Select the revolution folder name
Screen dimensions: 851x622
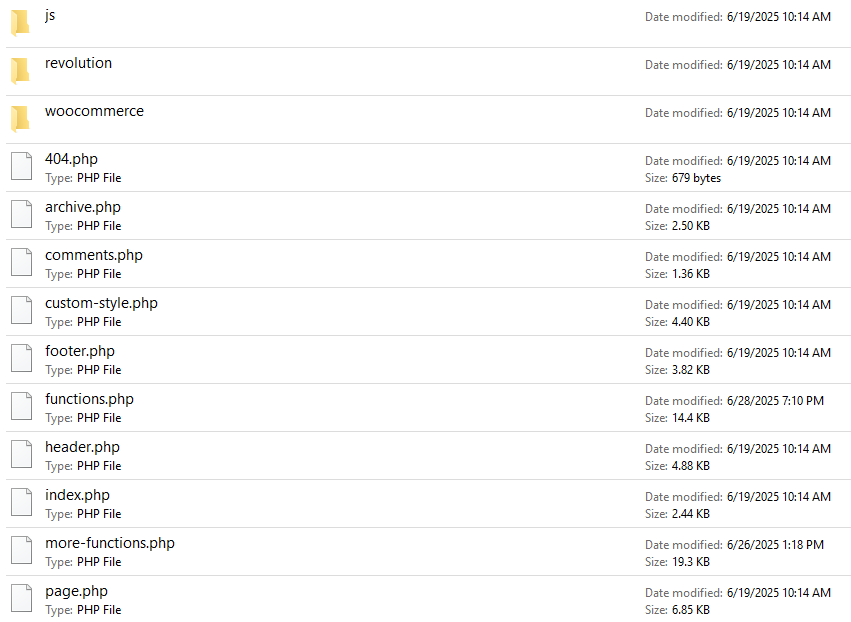[x=78, y=63]
